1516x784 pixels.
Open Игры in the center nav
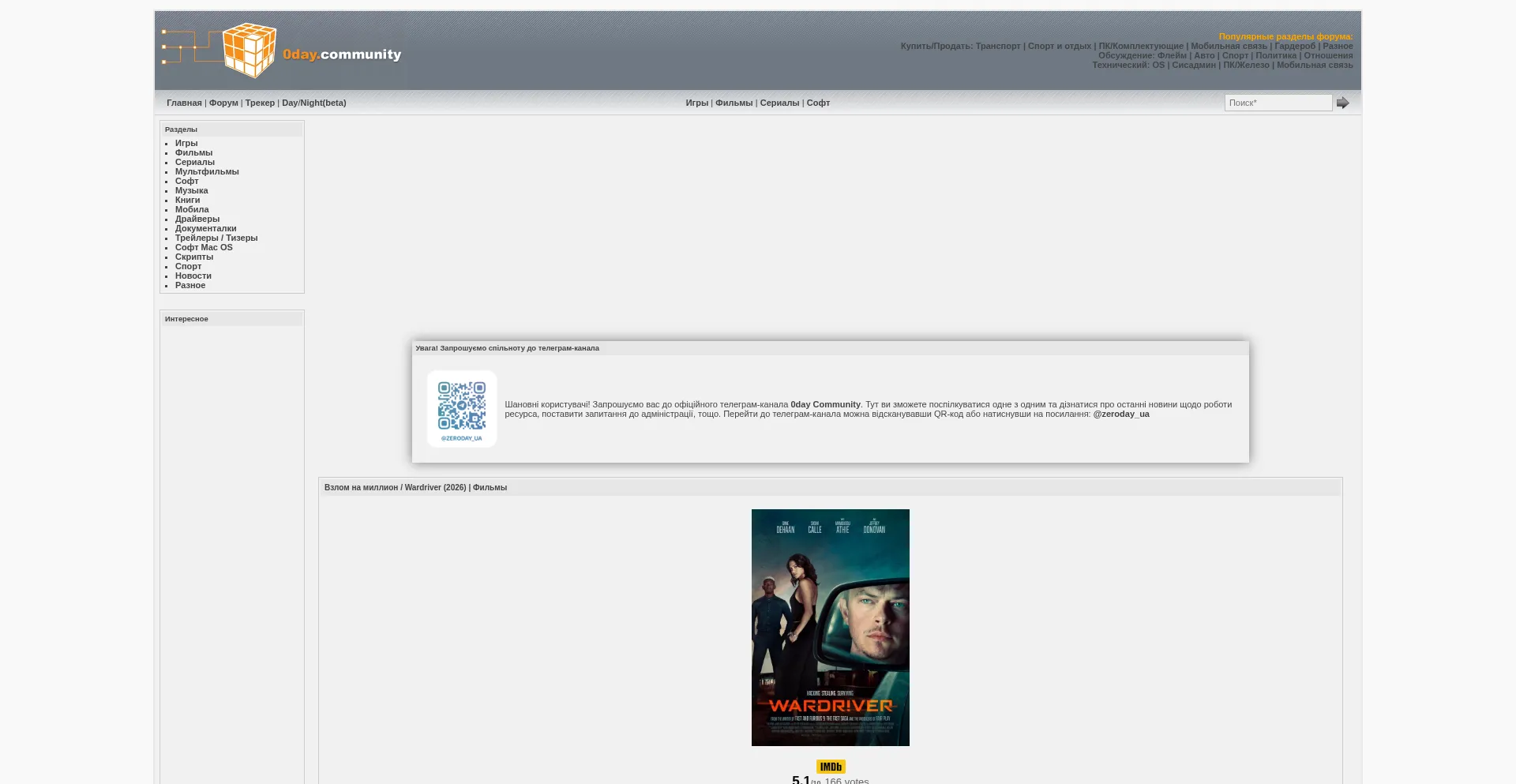pyautogui.click(x=697, y=103)
